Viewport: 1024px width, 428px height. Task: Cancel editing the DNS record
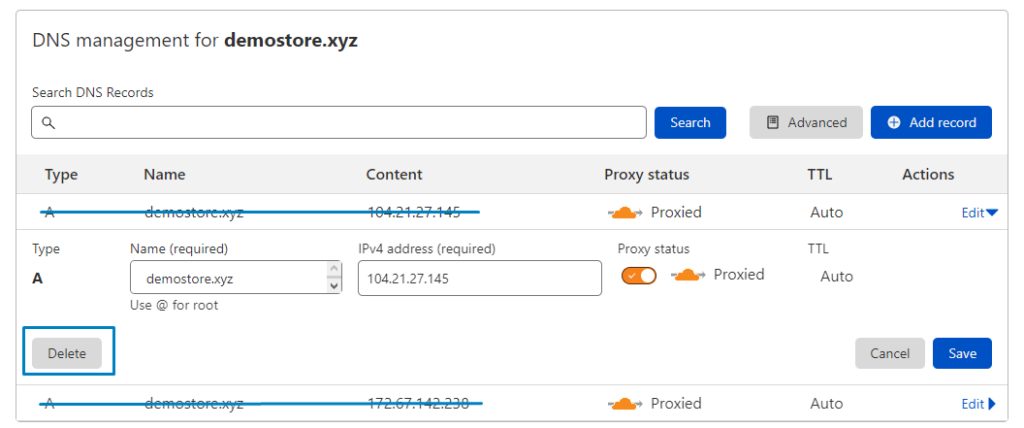889,354
